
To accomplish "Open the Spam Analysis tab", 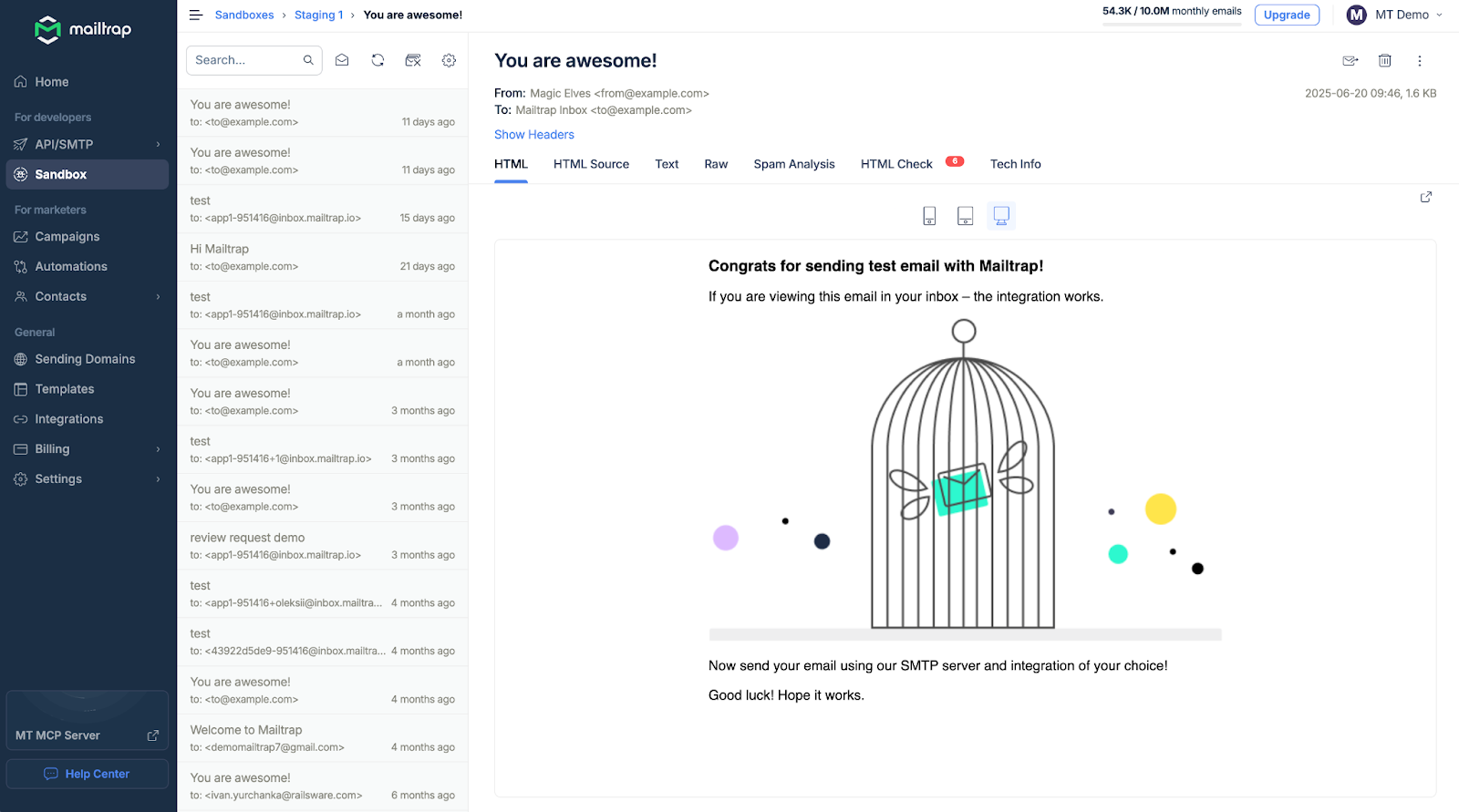I will coord(794,164).
